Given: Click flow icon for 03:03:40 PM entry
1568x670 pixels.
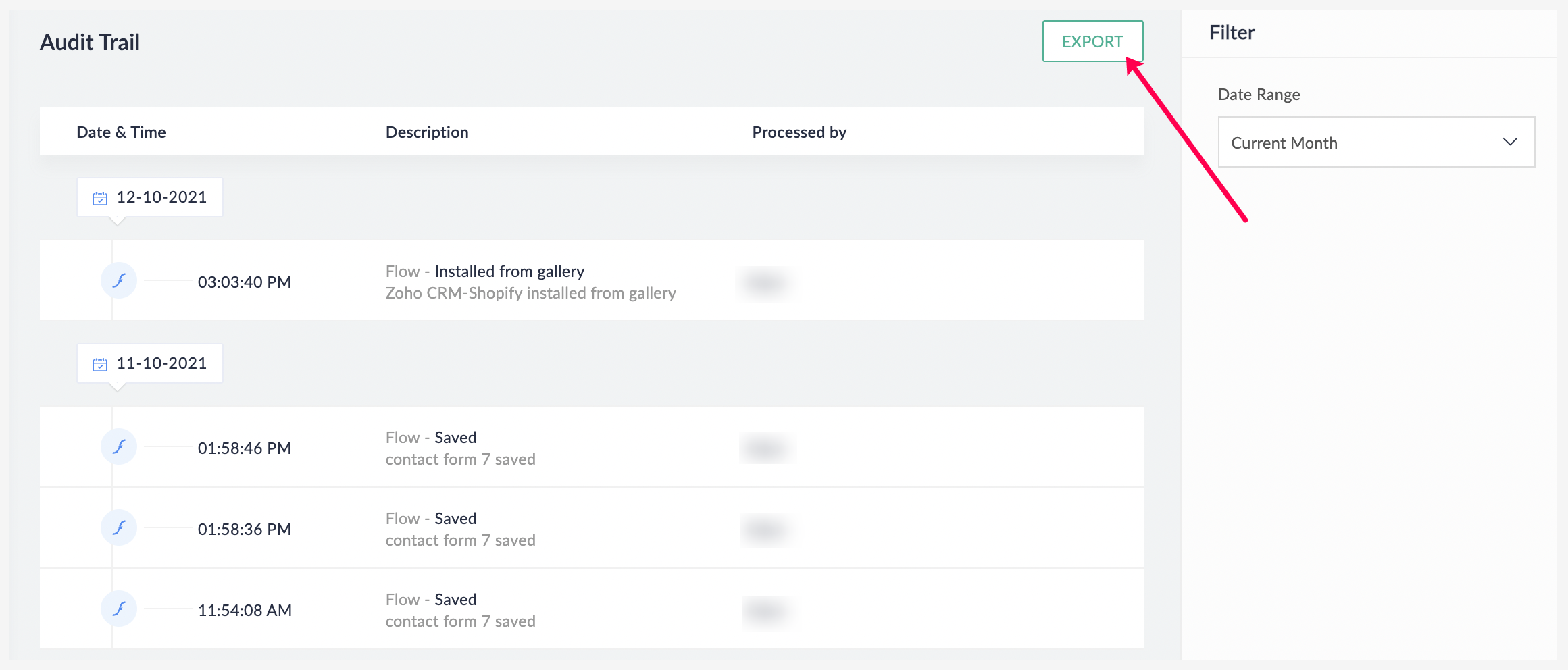Looking at the screenshot, I should point(119,280).
